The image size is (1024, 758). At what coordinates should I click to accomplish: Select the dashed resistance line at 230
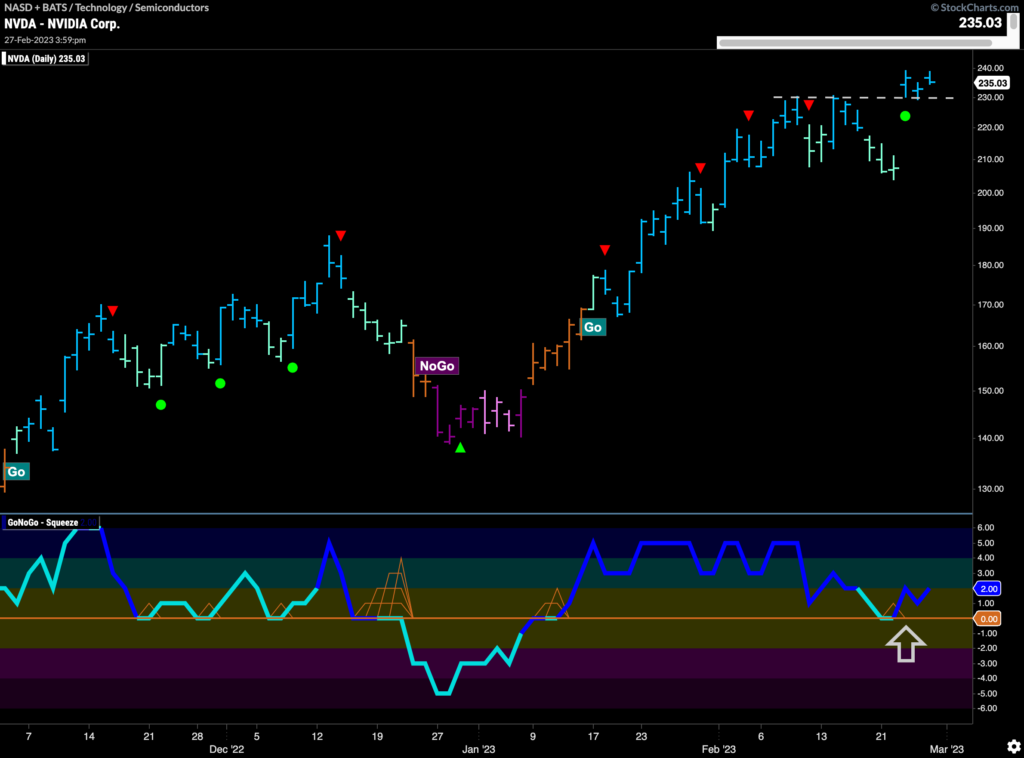(860, 97)
